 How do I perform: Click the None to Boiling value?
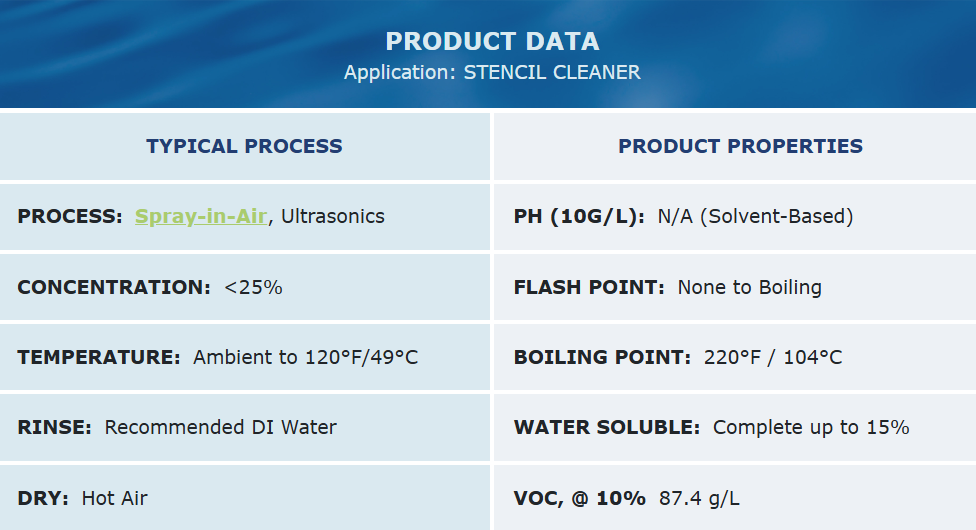coord(749,287)
